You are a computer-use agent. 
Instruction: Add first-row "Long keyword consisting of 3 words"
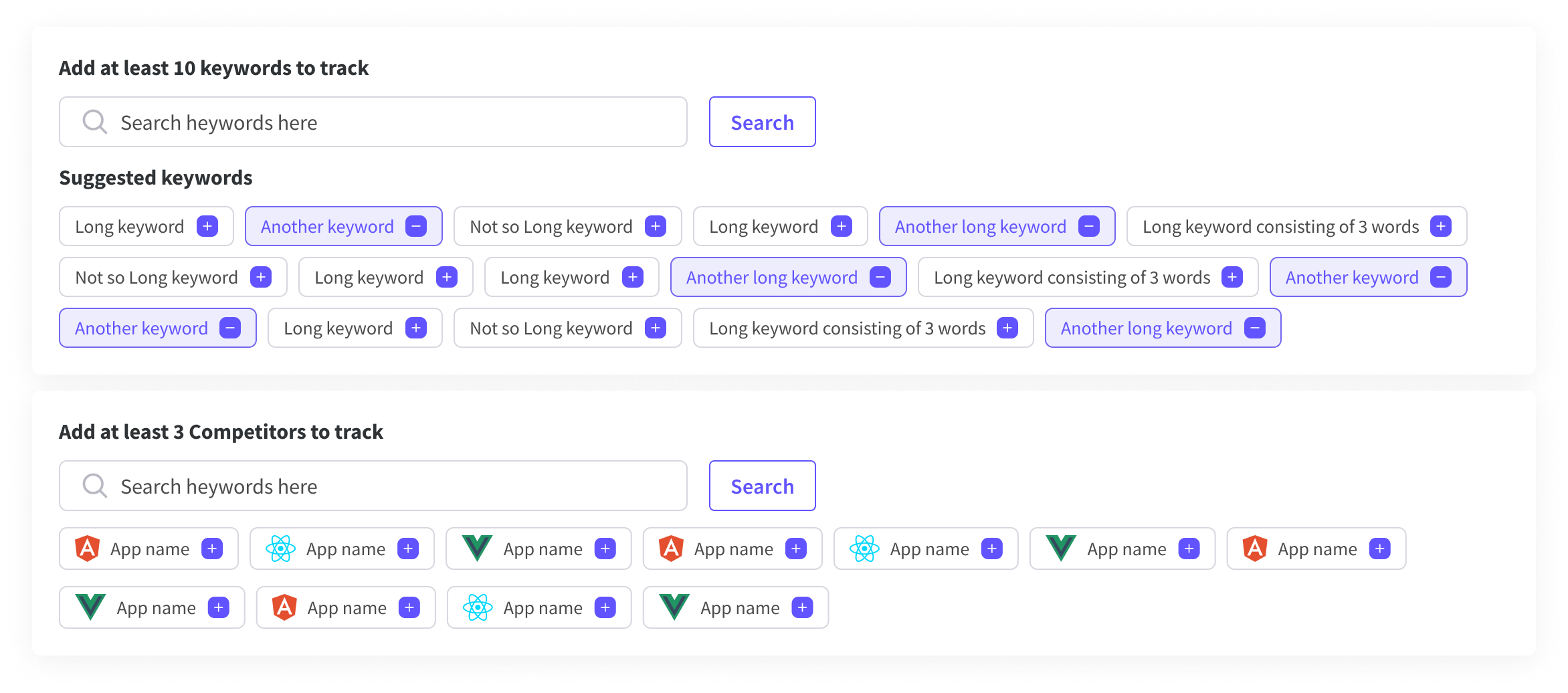pos(1441,227)
